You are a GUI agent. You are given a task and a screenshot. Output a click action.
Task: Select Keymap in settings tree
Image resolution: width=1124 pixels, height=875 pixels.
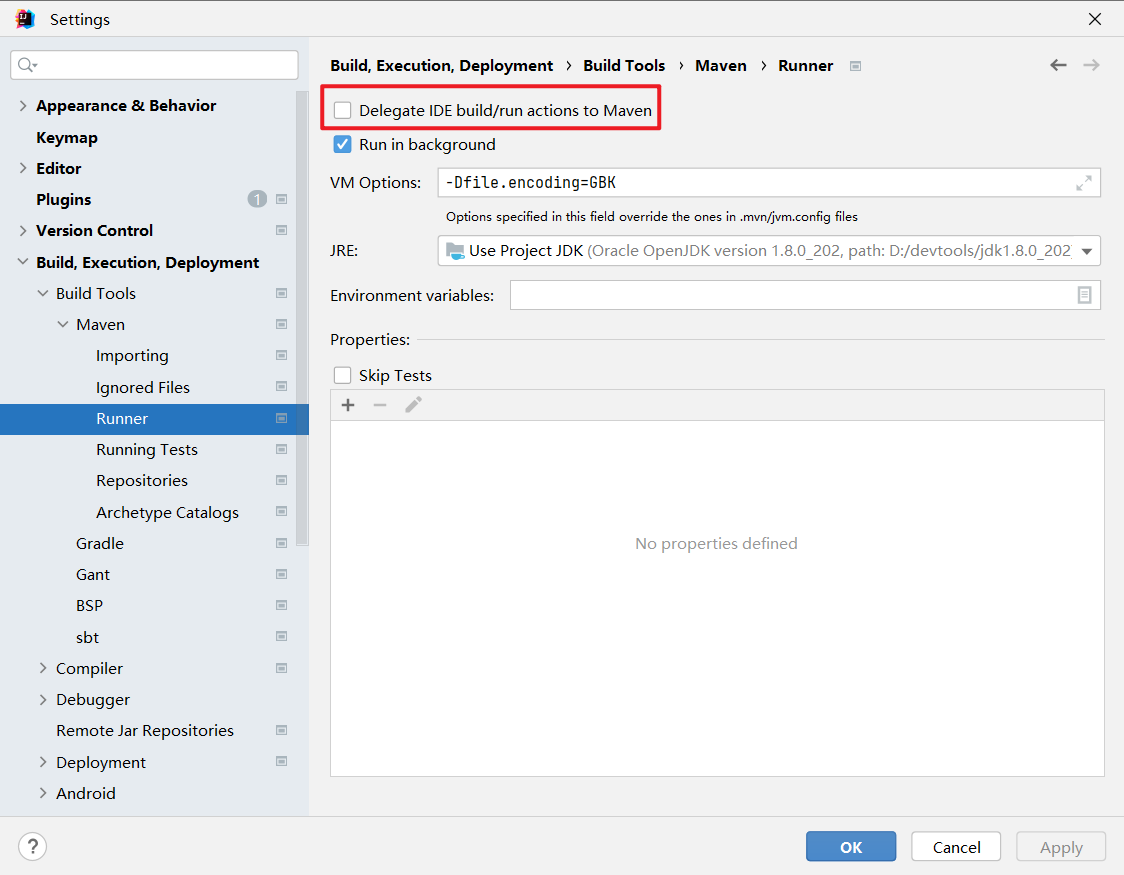pos(67,138)
